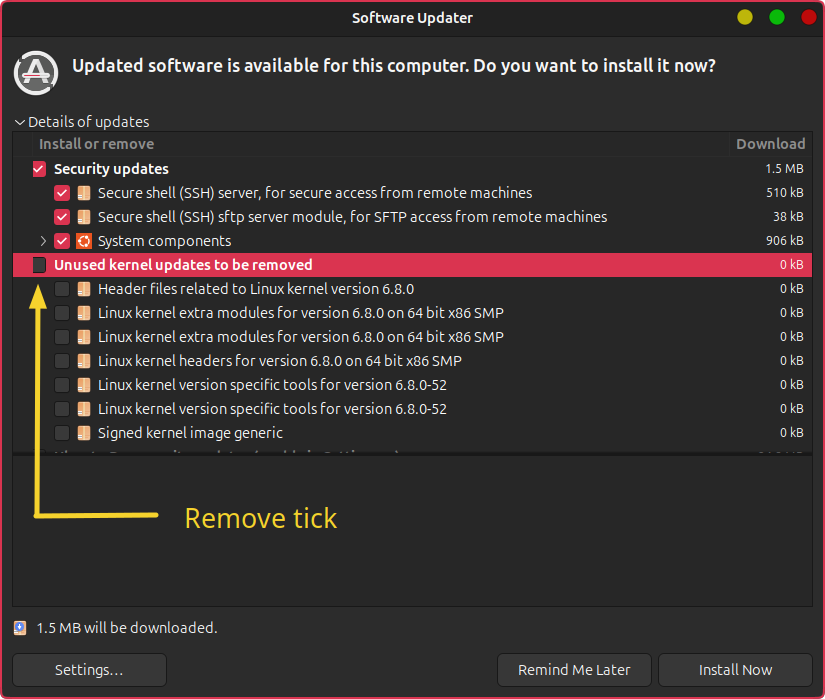Click the SSH server row's package icon
Image resolution: width=825 pixels, height=699 pixels.
tap(83, 192)
